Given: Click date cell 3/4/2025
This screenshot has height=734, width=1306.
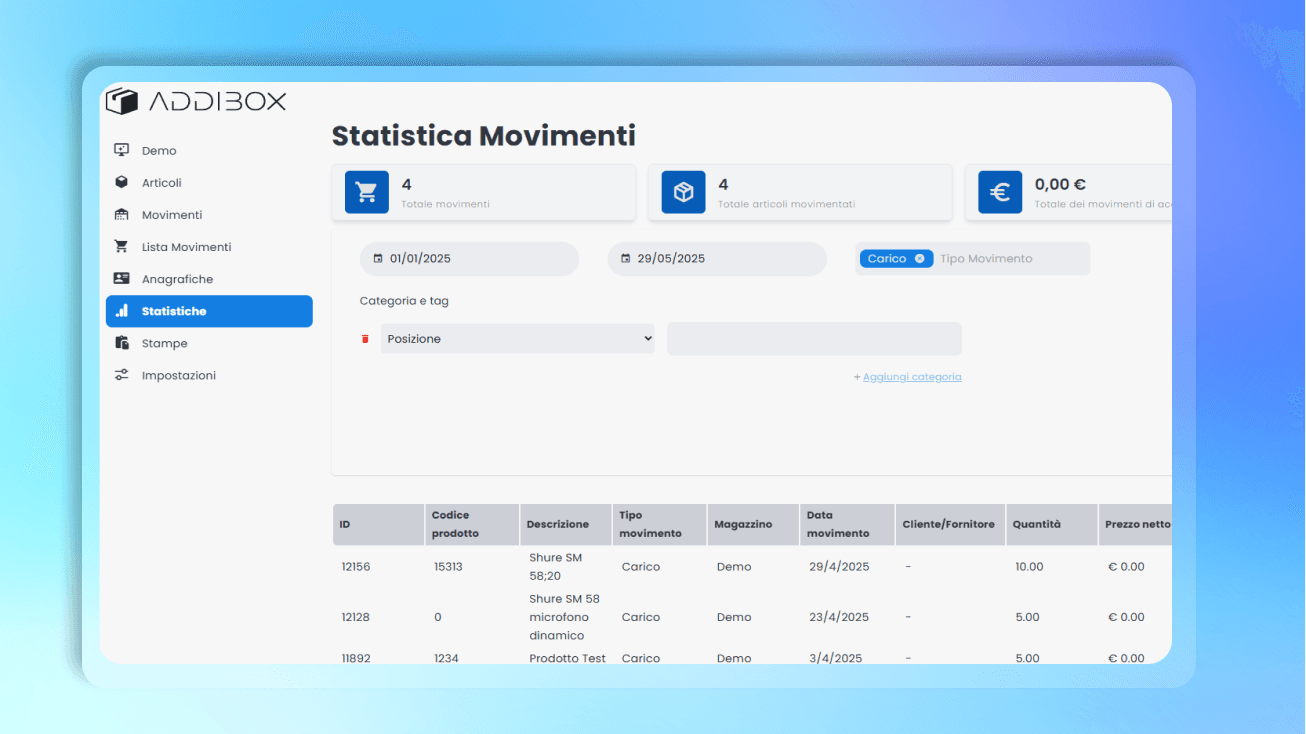Looking at the screenshot, I should (835, 658).
